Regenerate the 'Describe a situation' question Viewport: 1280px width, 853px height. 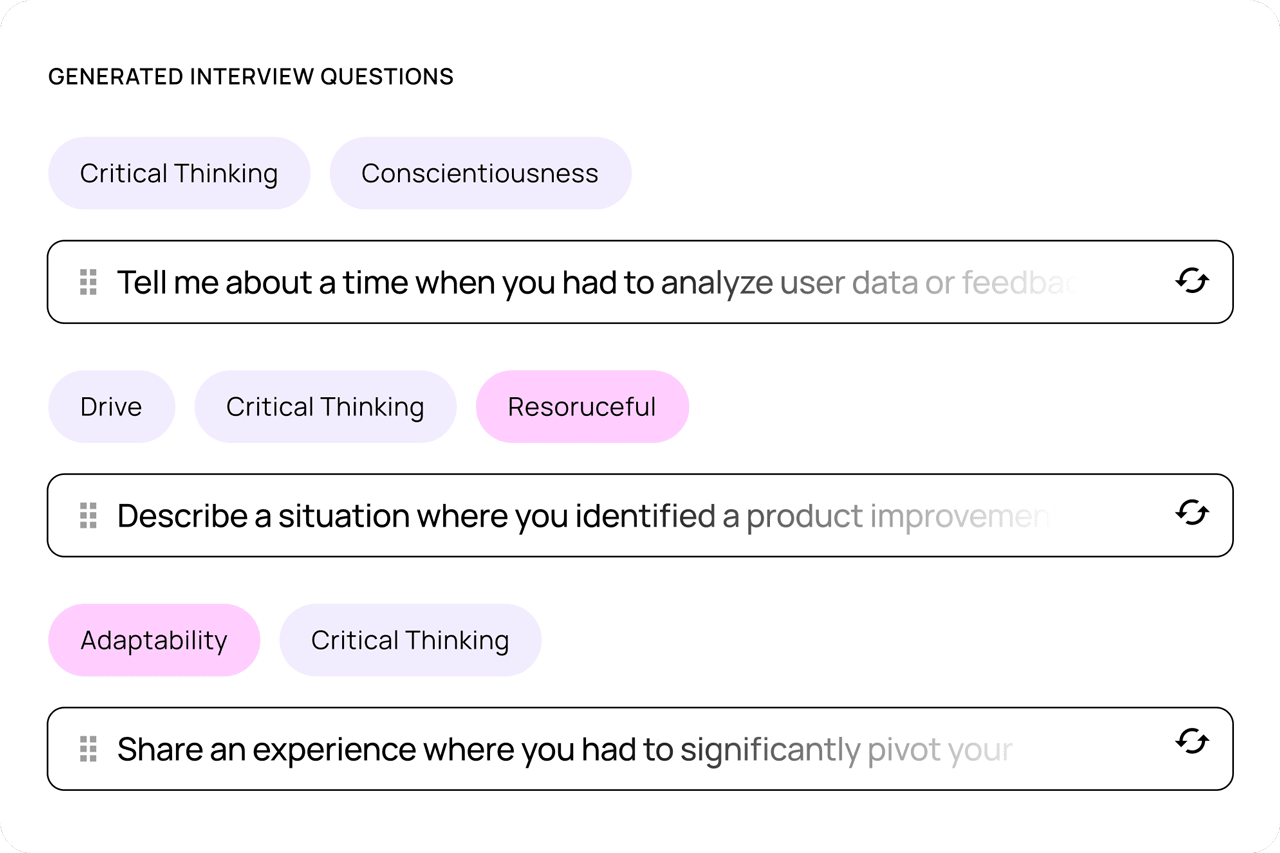[x=1191, y=514]
